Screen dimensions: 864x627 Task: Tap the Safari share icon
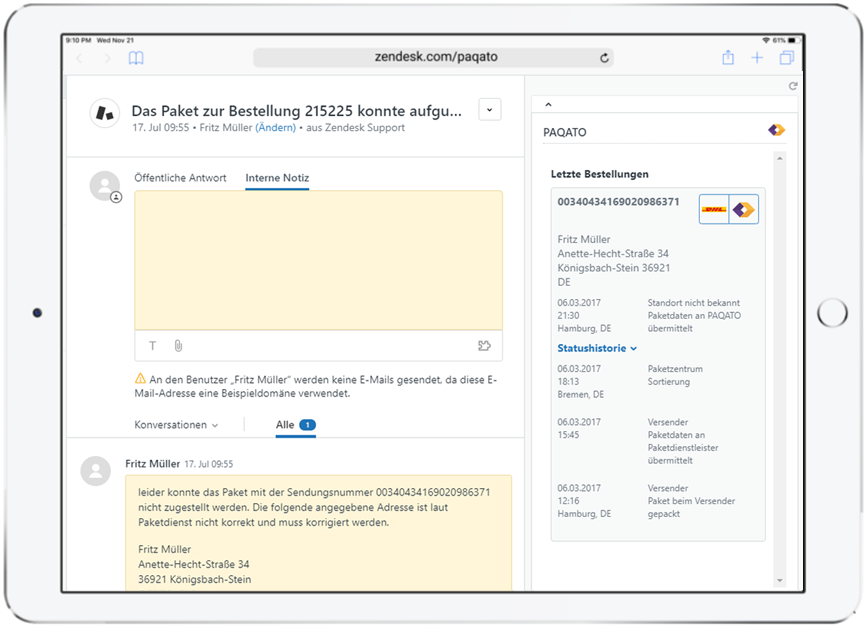point(728,57)
